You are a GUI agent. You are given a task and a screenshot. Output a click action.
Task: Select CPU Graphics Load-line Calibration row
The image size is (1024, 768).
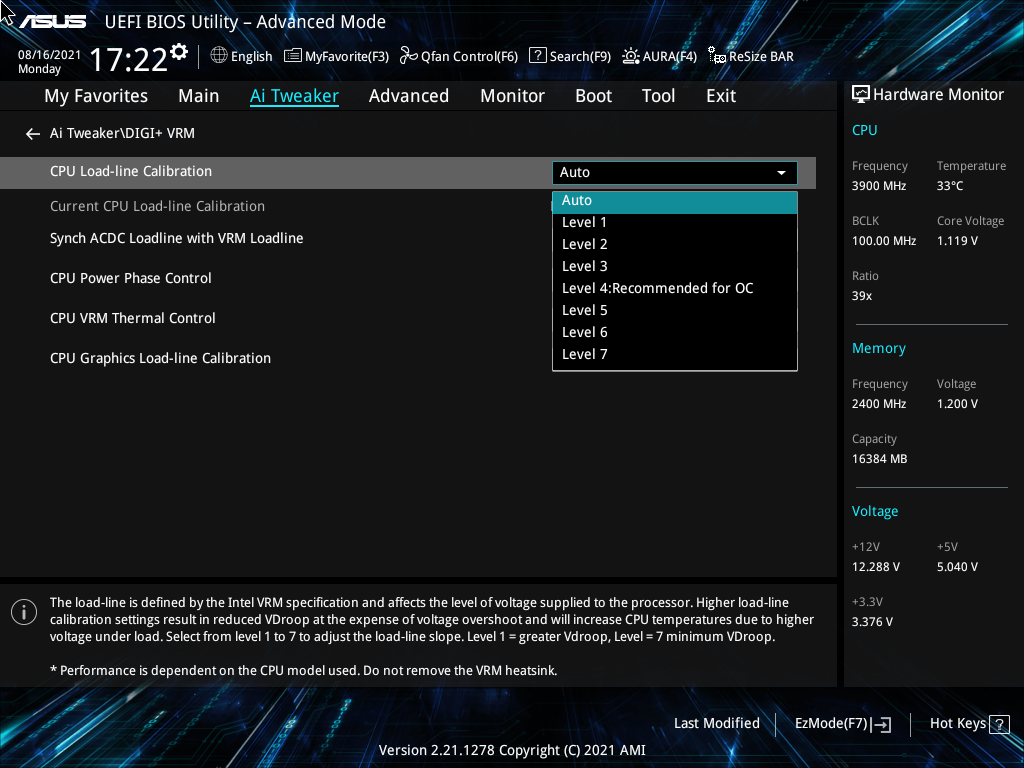point(160,359)
